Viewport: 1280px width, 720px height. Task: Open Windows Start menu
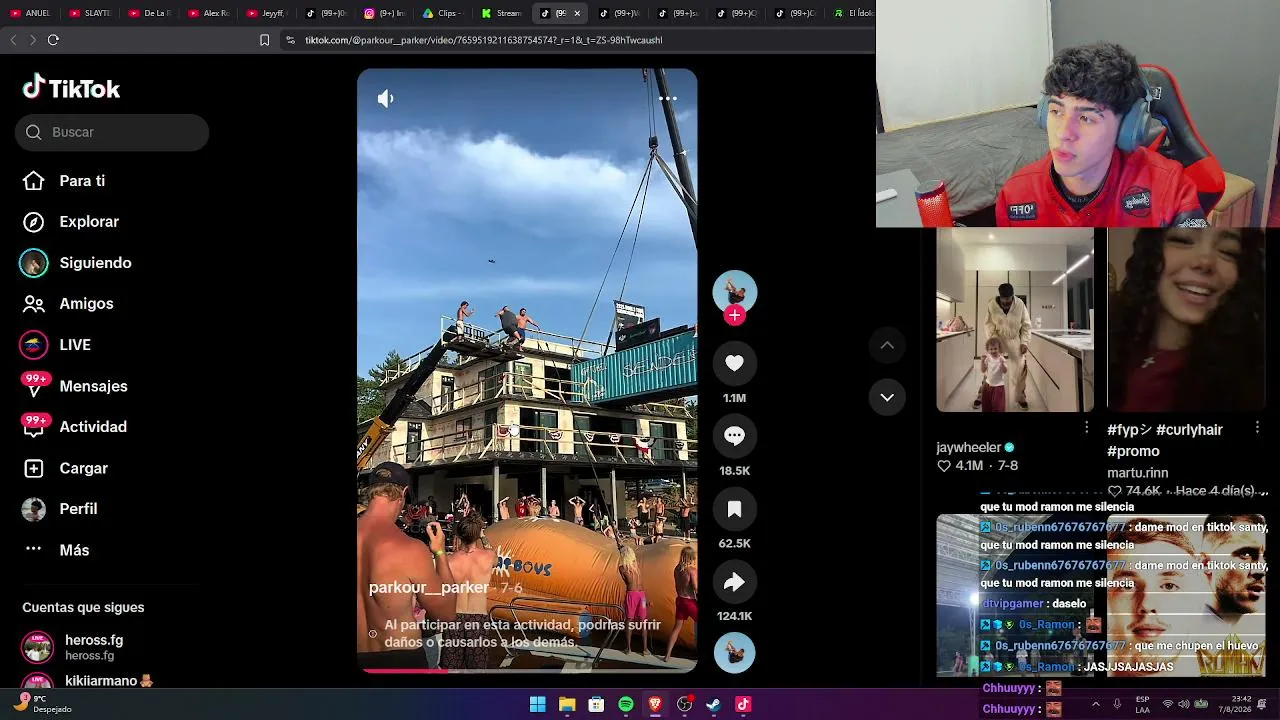click(x=537, y=705)
